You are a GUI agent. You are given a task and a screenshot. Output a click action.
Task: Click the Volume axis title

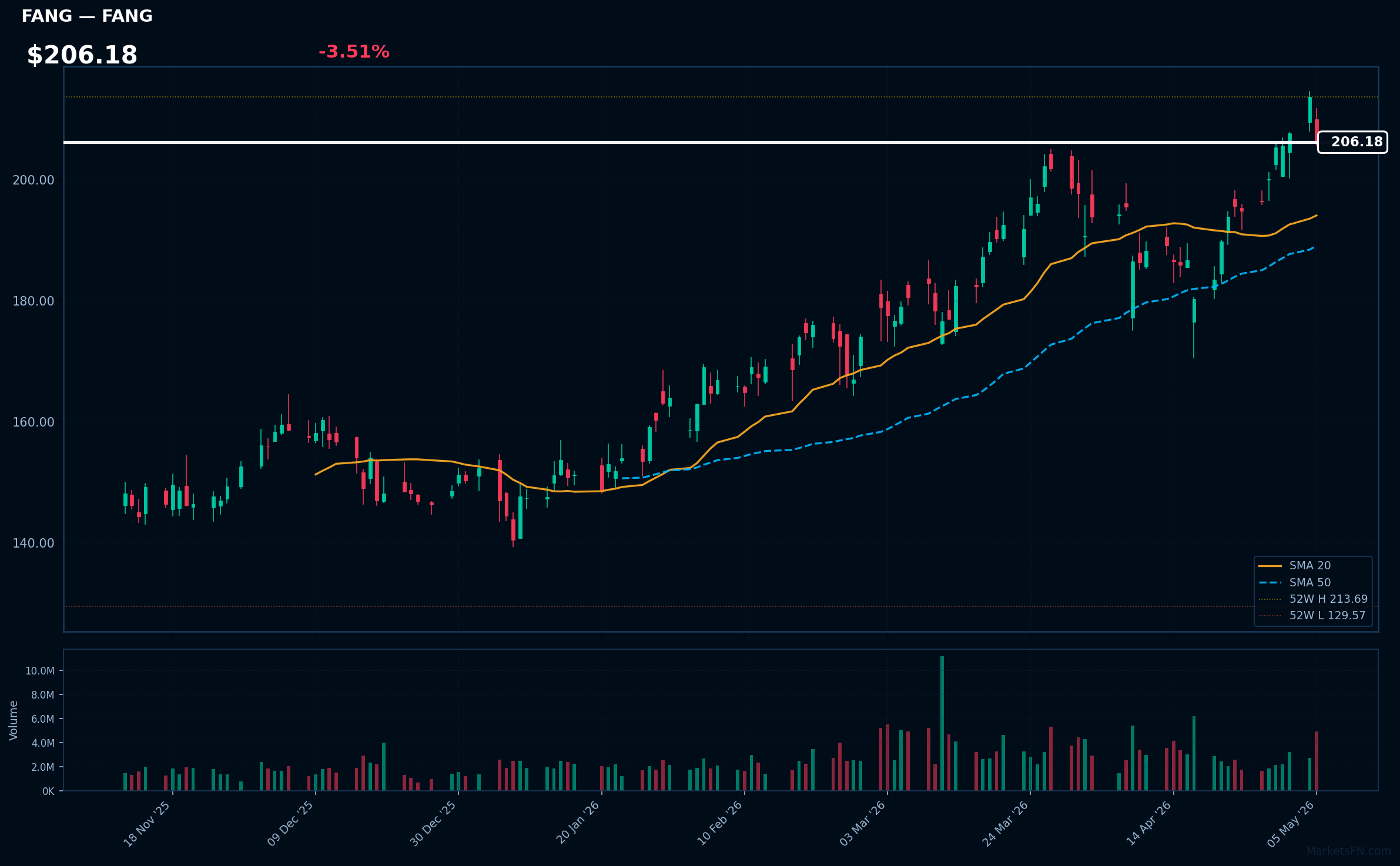[x=14, y=720]
